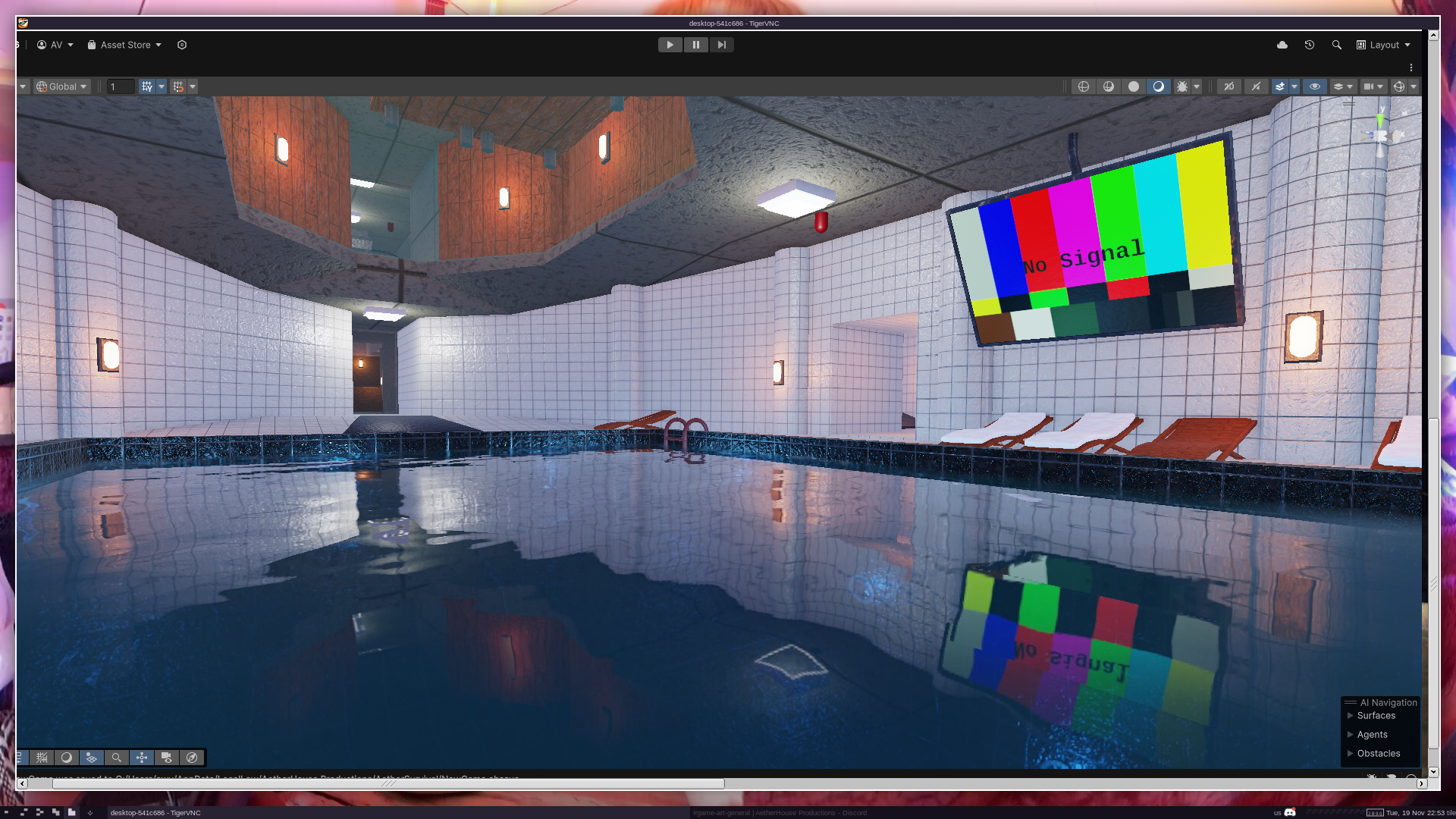
Task: Open the undo history icon
Action: (x=1310, y=45)
